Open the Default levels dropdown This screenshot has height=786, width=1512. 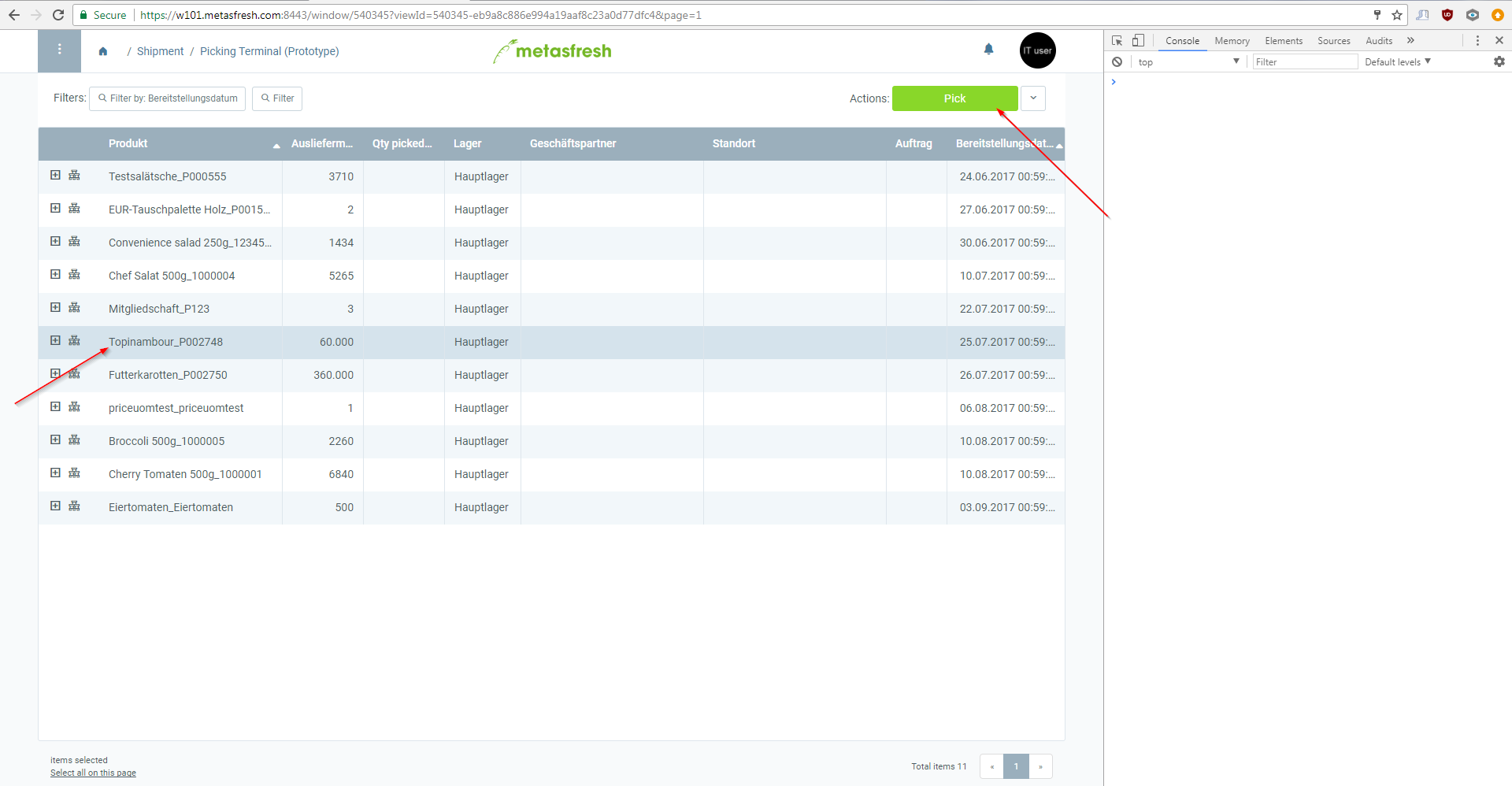click(1398, 61)
